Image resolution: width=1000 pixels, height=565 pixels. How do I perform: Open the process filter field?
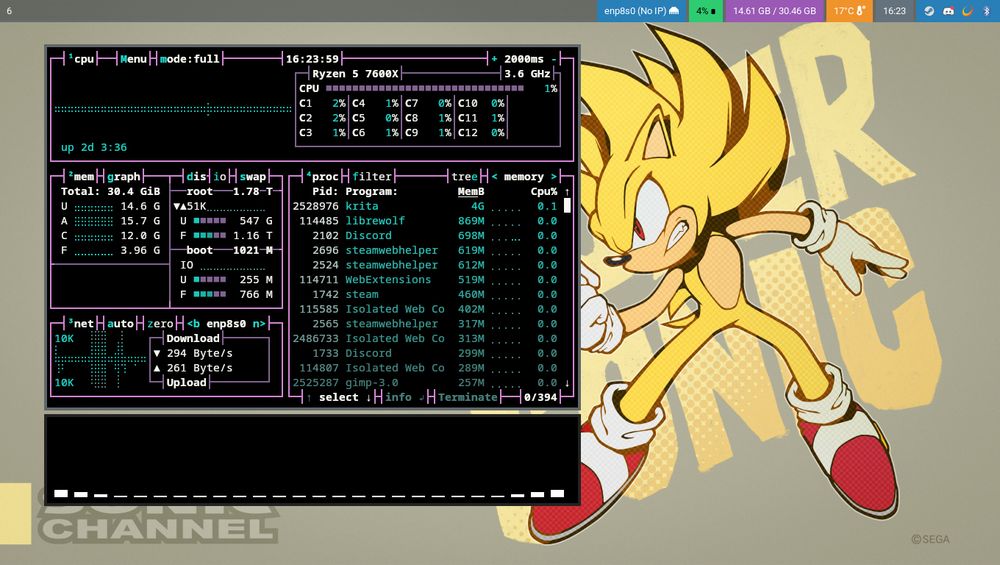click(x=372, y=177)
